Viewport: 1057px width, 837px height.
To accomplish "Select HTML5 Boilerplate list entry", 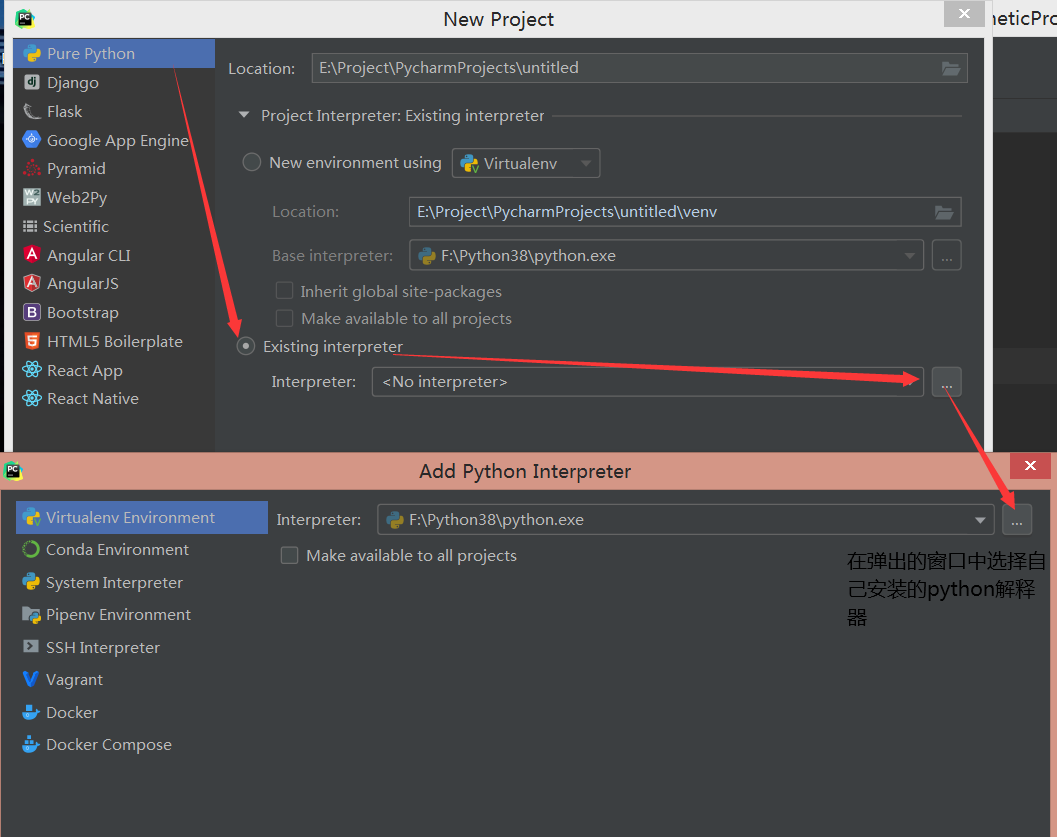I will 114,341.
